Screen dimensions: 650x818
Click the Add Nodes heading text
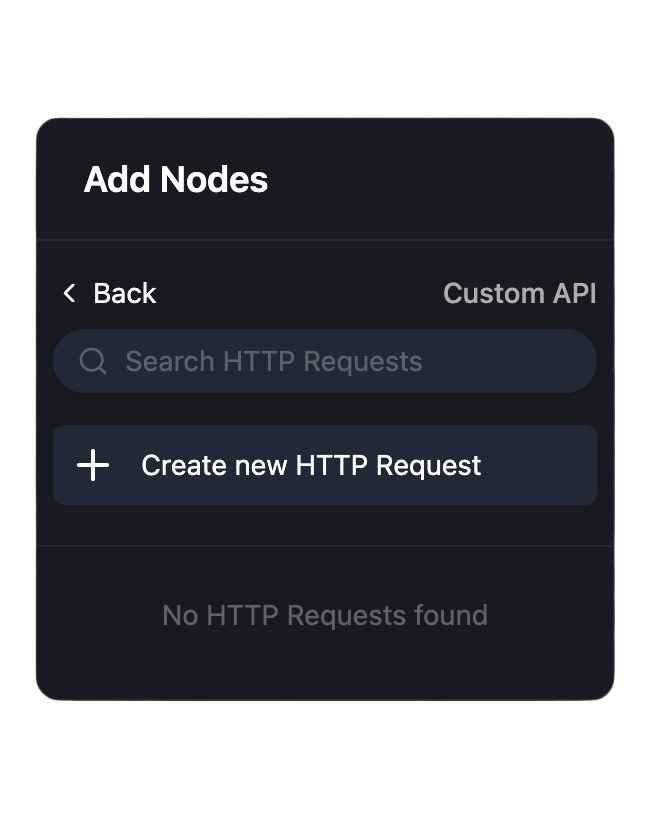click(x=176, y=180)
